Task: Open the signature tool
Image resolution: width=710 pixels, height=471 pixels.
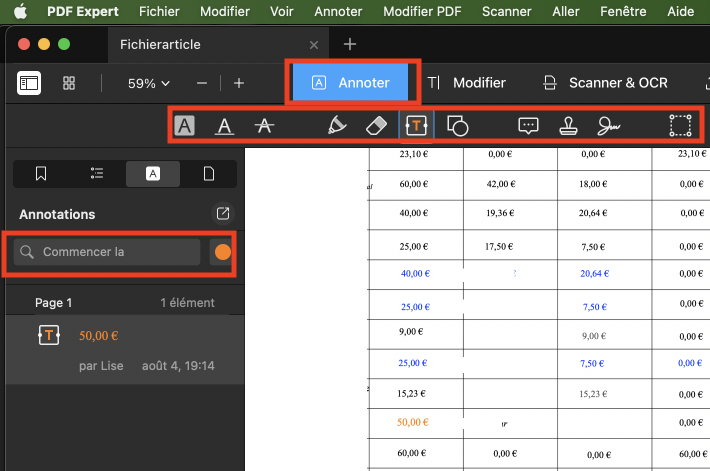Action: click(608, 125)
